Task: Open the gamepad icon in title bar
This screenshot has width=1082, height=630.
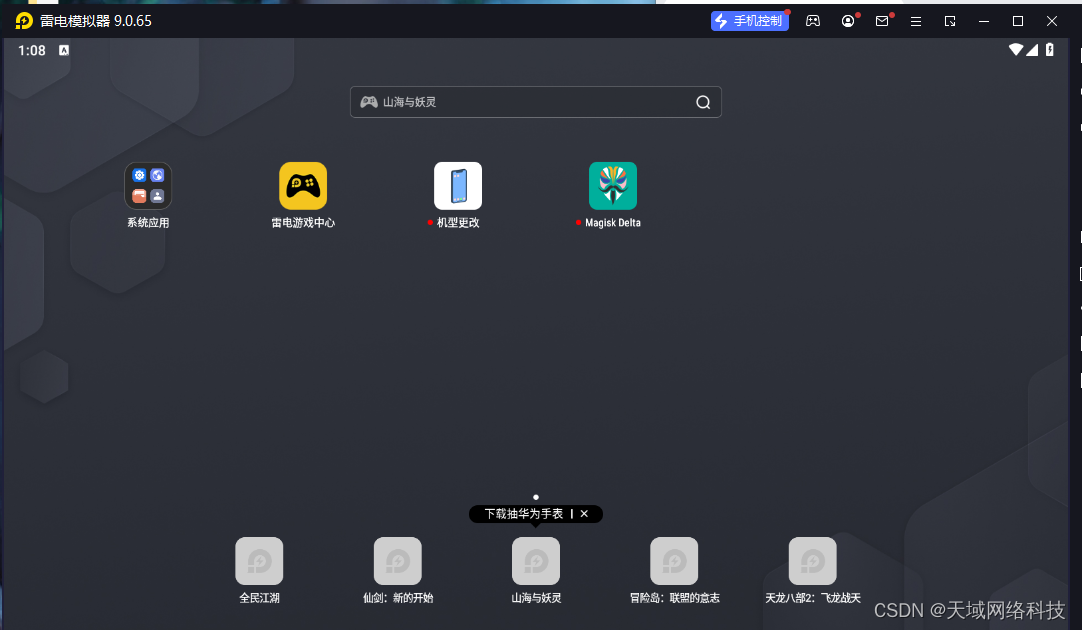Action: point(813,21)
